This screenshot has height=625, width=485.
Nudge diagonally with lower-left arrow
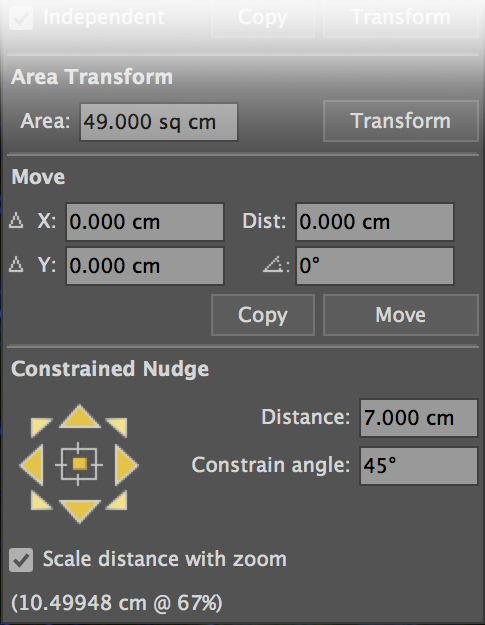(x=41, y=501)
